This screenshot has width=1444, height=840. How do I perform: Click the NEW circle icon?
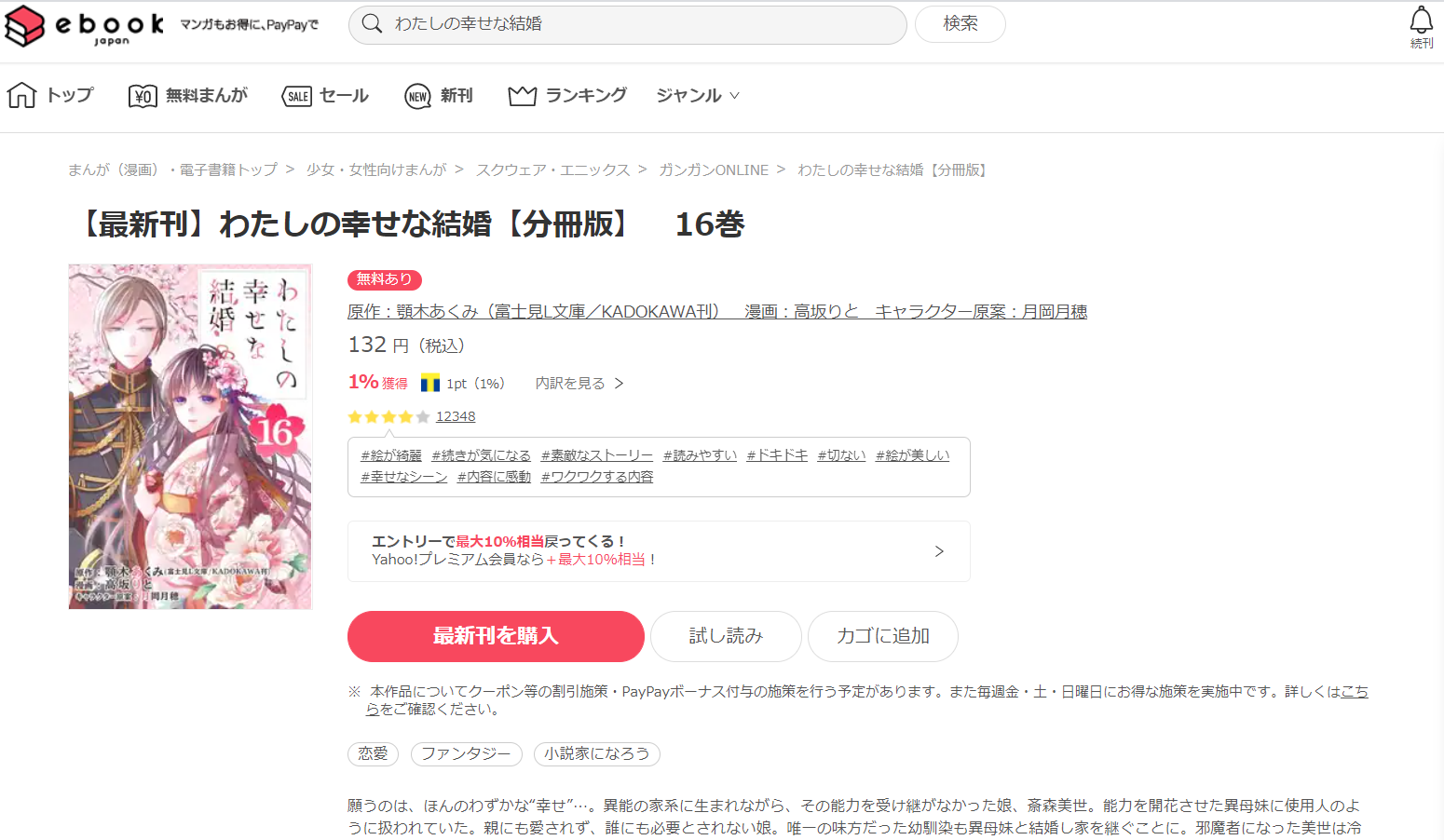[418, 96]
